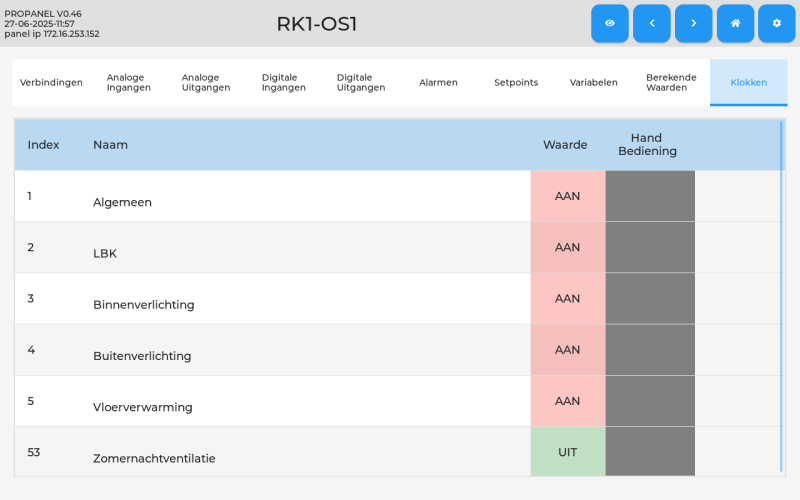The image size is (800, 500).
Task: Open the Setpoints tab
Action: tap(516, 83)
